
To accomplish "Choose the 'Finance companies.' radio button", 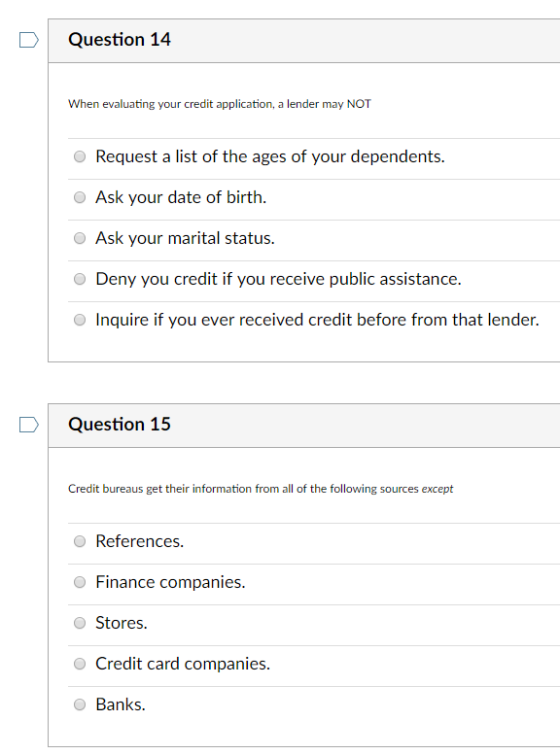I will [x=79, y=582].
